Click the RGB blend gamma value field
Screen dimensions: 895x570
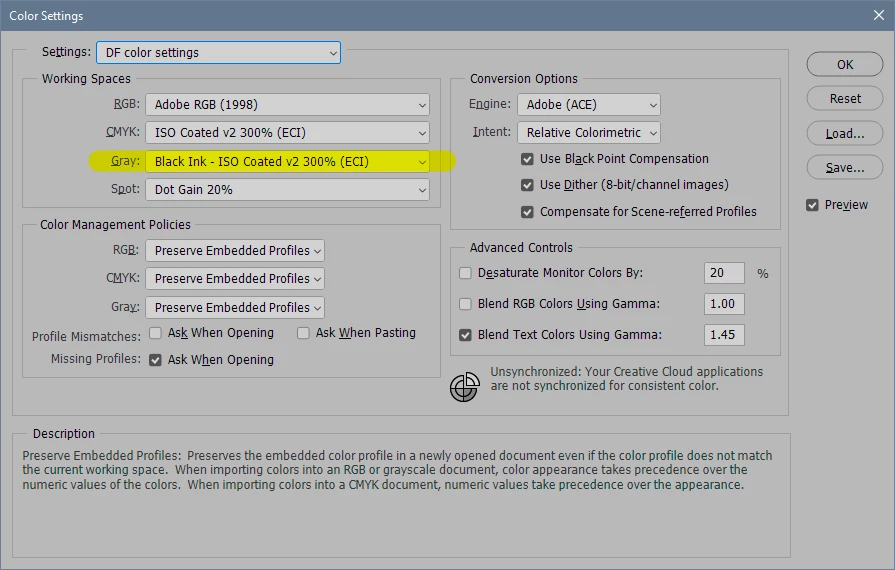coord(724,304)
